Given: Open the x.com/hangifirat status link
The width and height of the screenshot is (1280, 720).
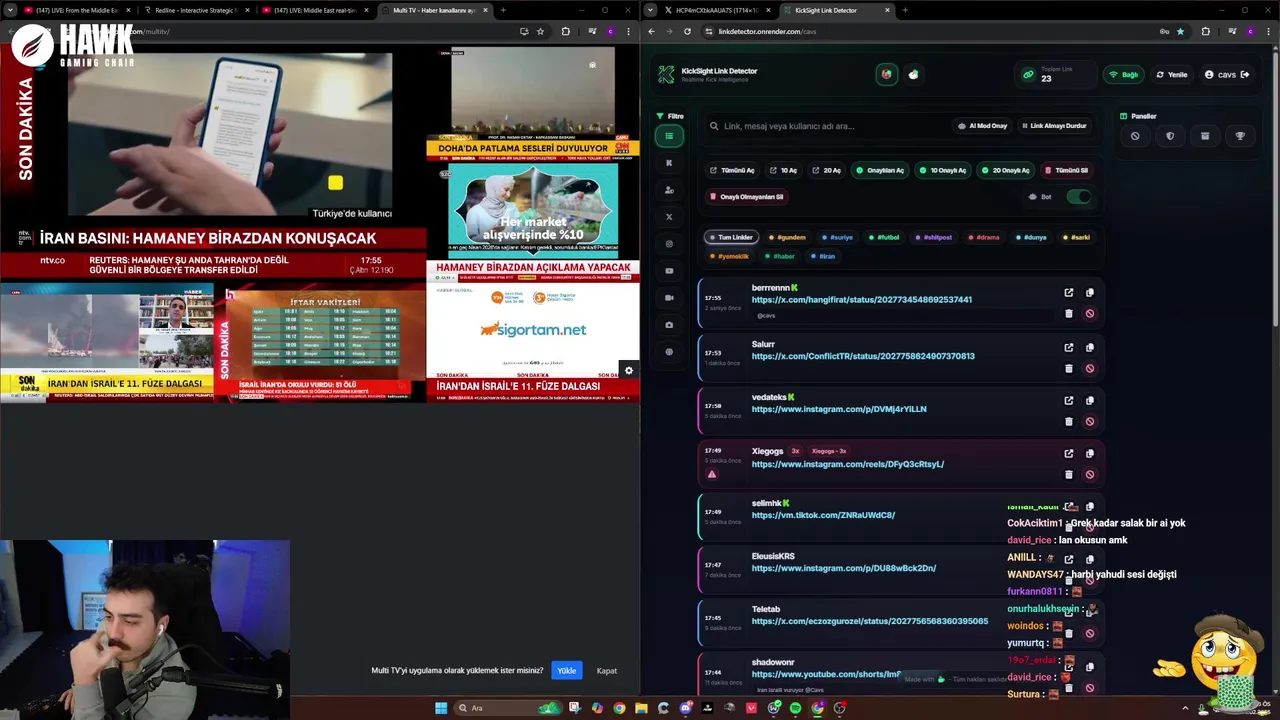Looking at the screenshot, I should pyautogui.click(x=861, y=300).
